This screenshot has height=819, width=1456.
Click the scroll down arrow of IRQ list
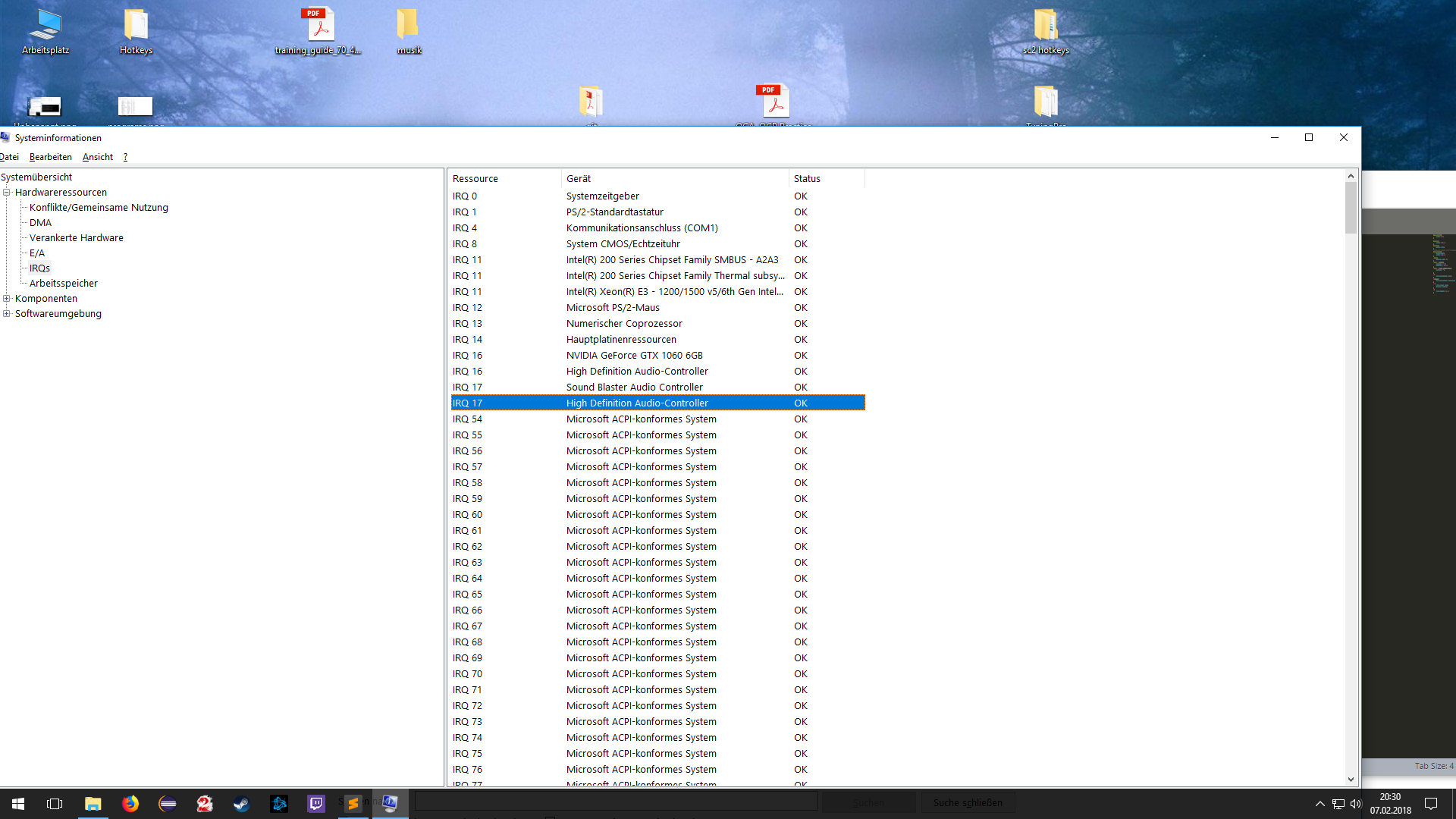coord(1351,779)
